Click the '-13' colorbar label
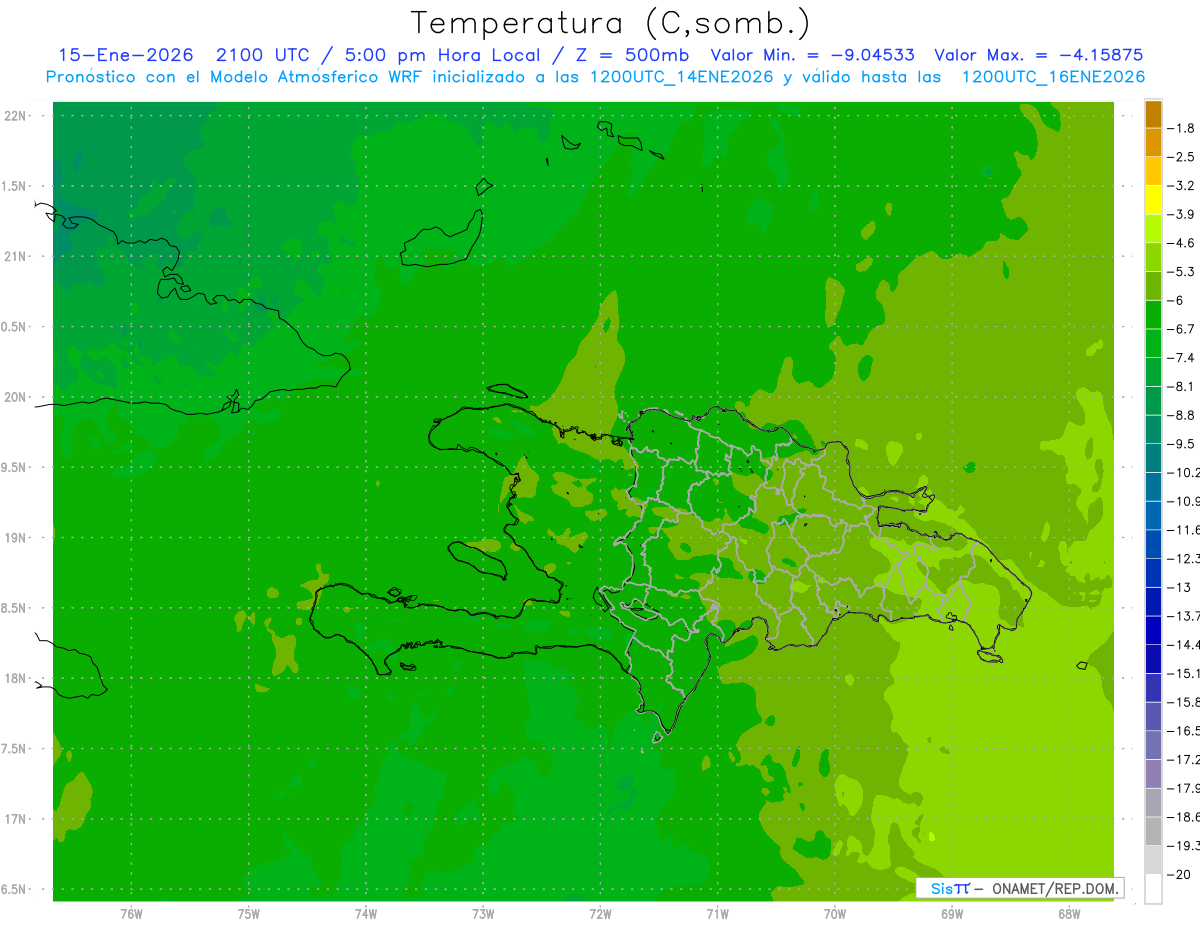This screenshot has width=1200, height=927. pyautogui.click(x=1178, y=587)
